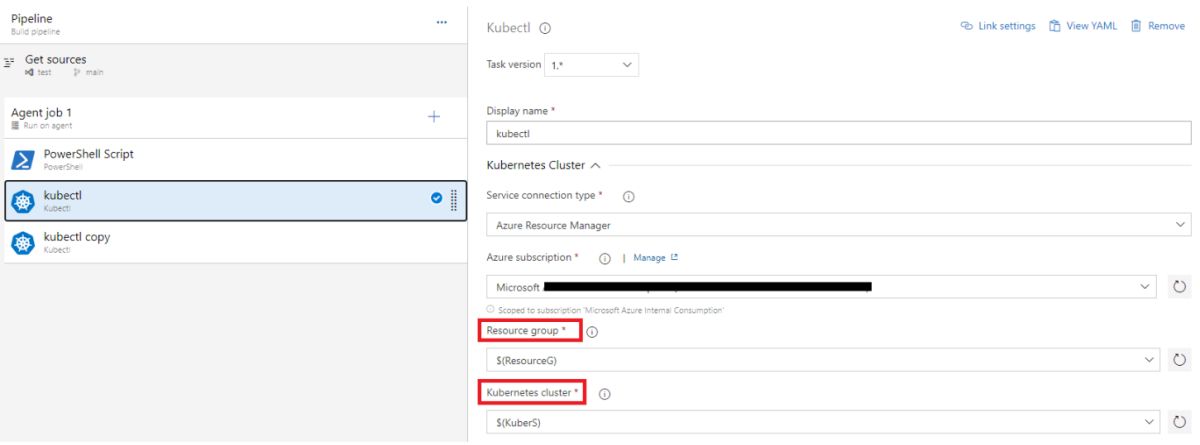Refresh the Resource group list
This screenshot has width=1200, height=445.
point(1179,359)
